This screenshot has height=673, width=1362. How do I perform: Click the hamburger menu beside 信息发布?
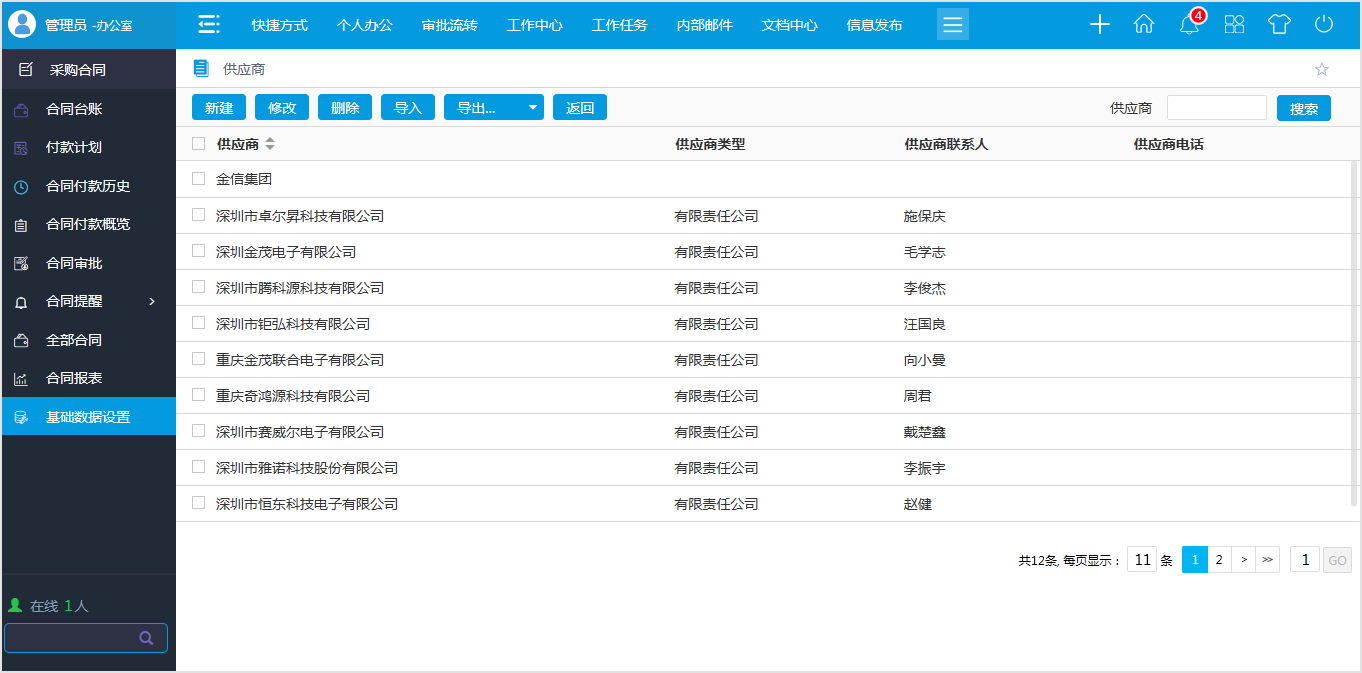point(952,24)
